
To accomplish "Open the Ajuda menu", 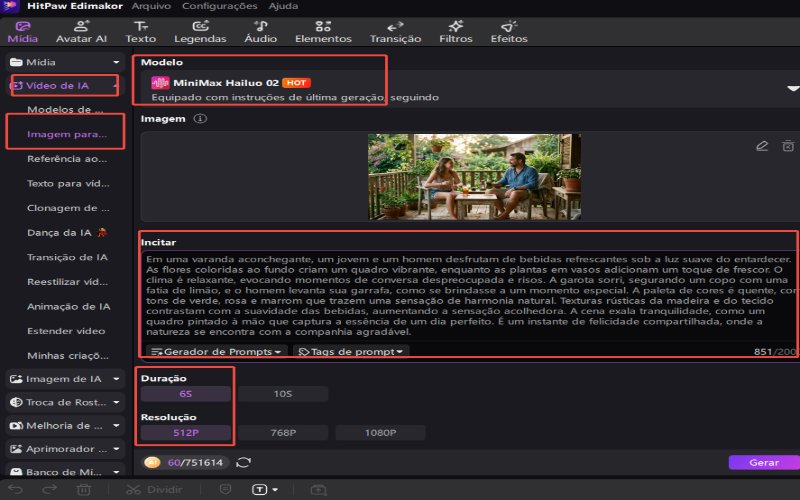I will pyautogui.click(x=283, y=6).
